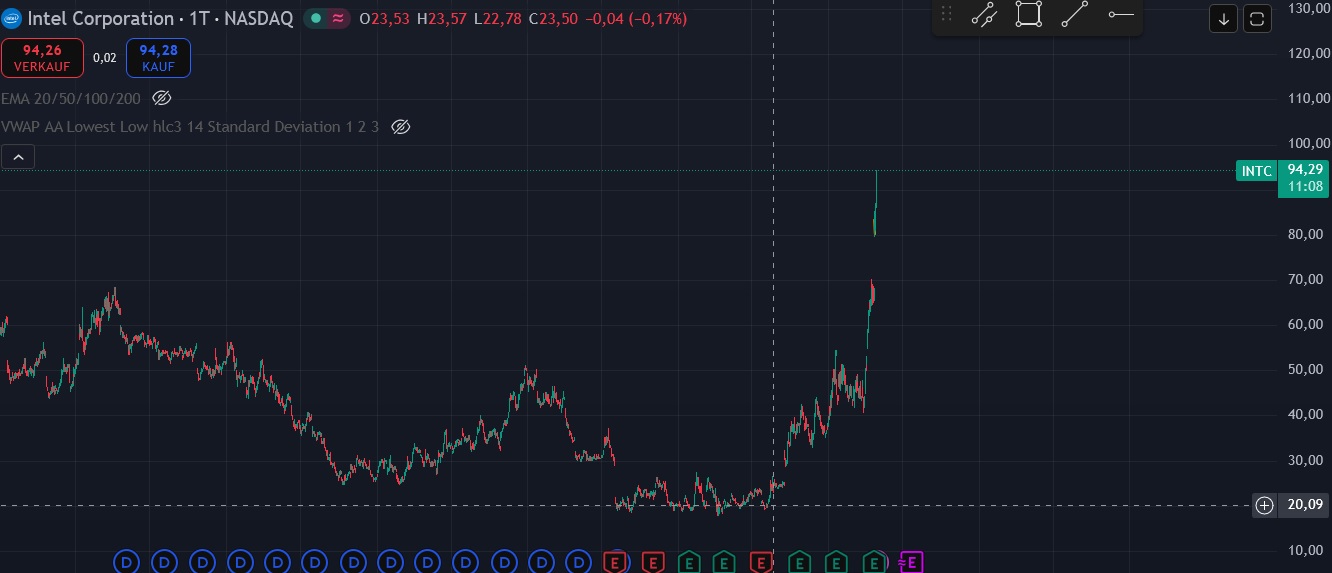The height and width of the screenshot is (573, 1332).
Task: Click the 20,09 crosshair price label
Action: 1306,505
